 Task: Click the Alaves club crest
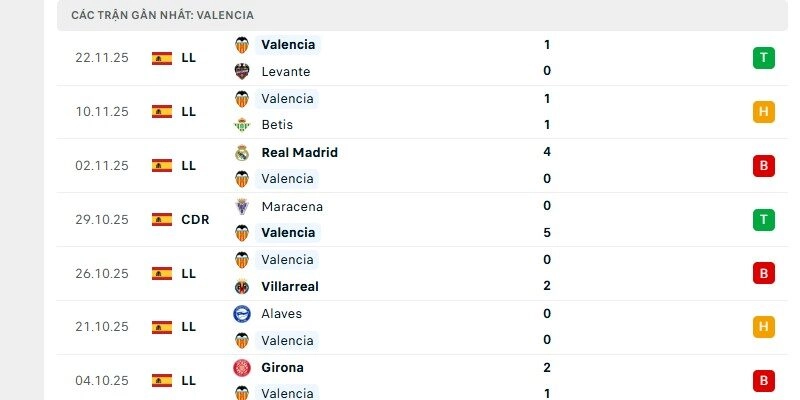241,313
